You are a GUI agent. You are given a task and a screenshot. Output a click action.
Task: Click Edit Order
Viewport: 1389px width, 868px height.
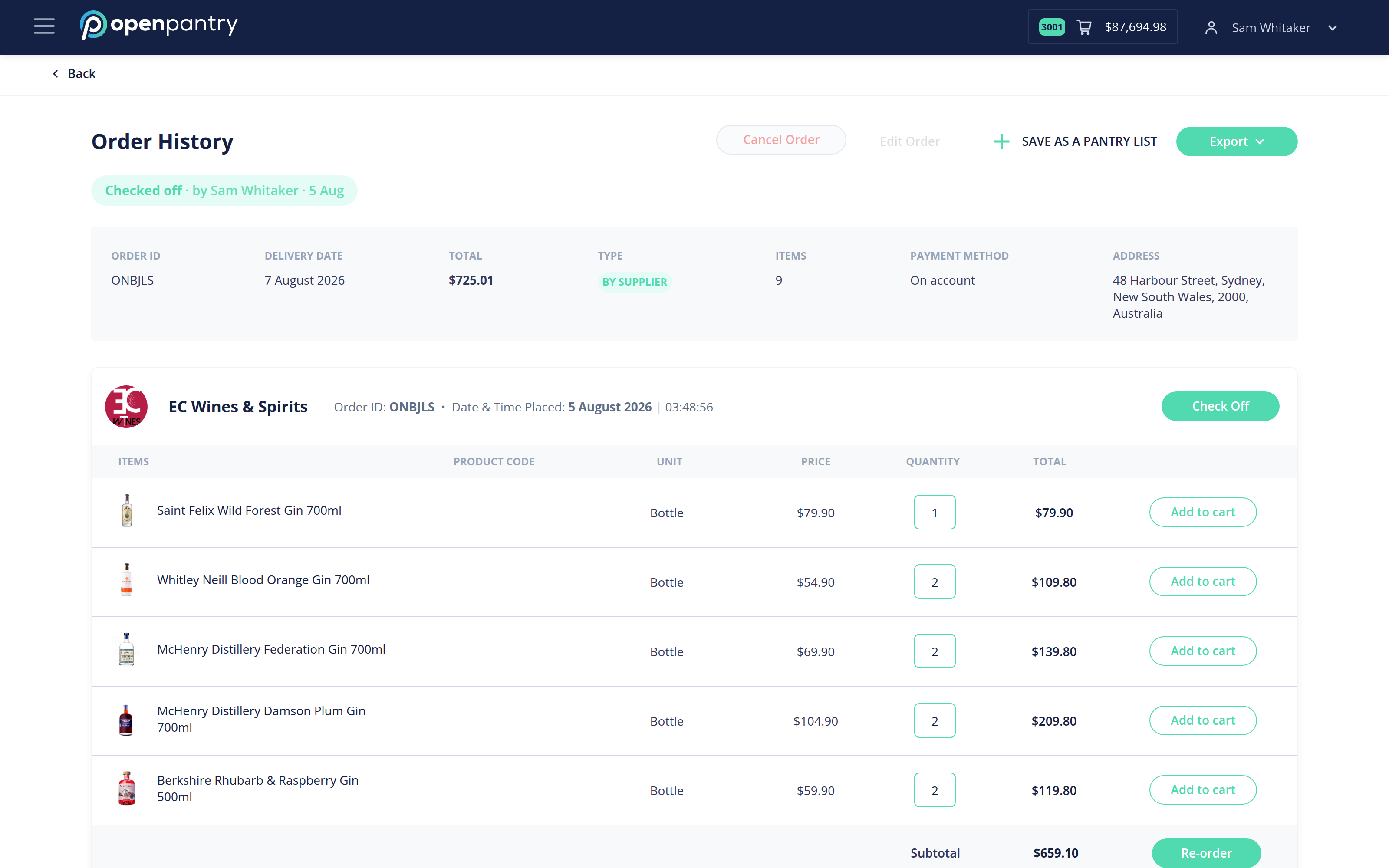(909, 141)
